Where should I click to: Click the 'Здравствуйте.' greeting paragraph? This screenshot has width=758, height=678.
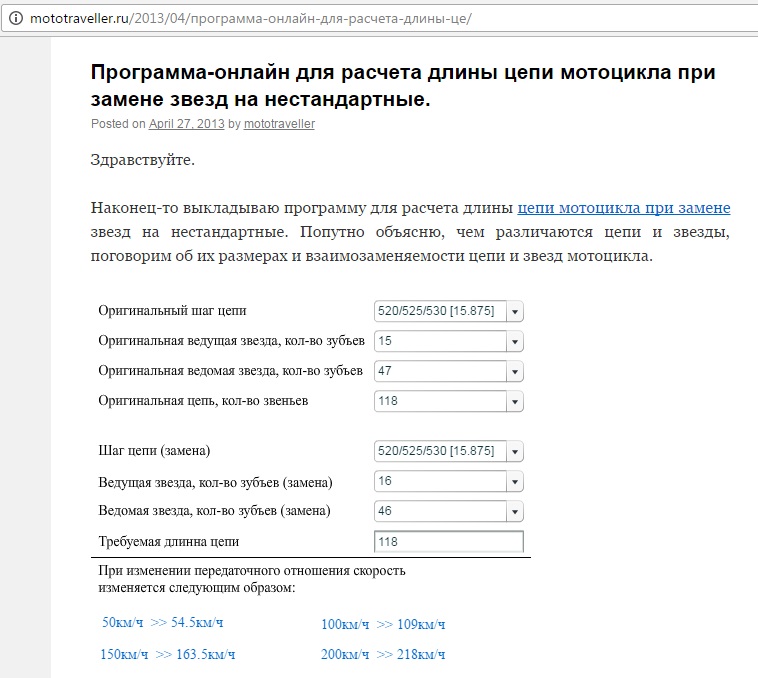[x=142, y=160]
